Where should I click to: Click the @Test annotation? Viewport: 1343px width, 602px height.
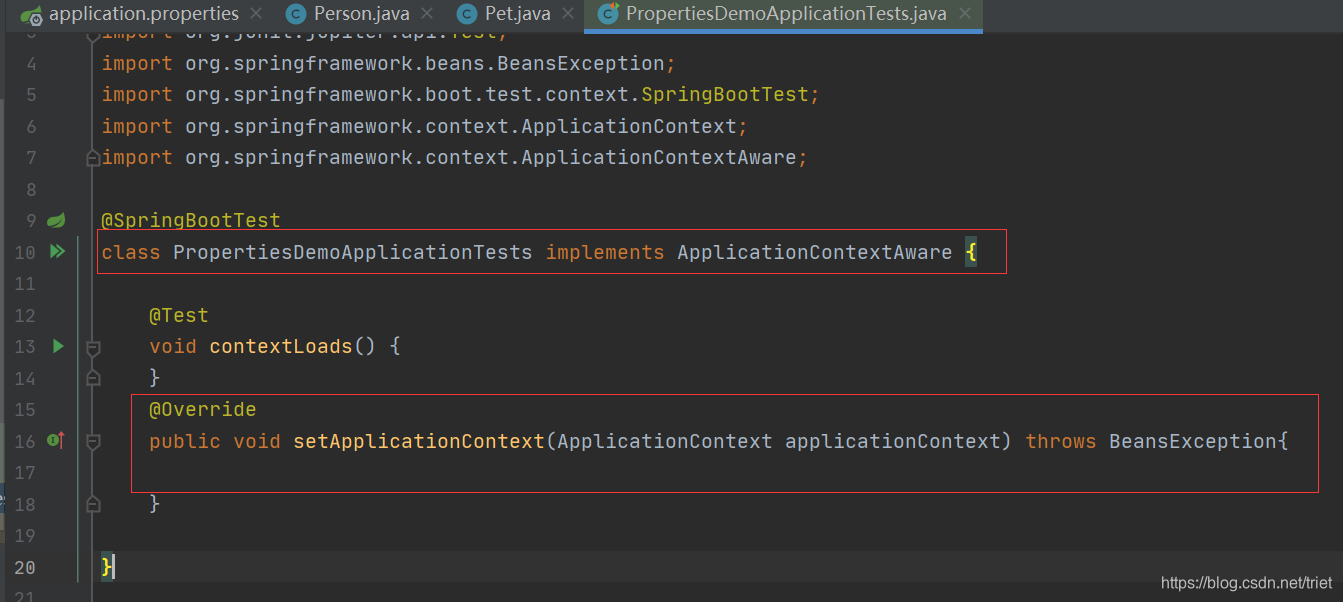(x=179, y=315)
